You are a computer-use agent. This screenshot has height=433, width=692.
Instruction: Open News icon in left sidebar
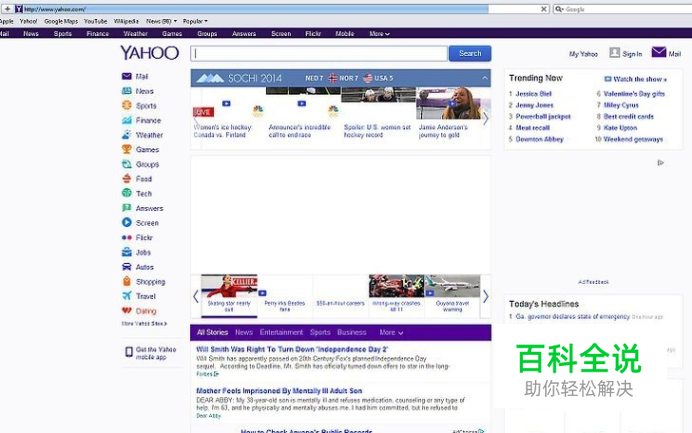coord(127,91)
